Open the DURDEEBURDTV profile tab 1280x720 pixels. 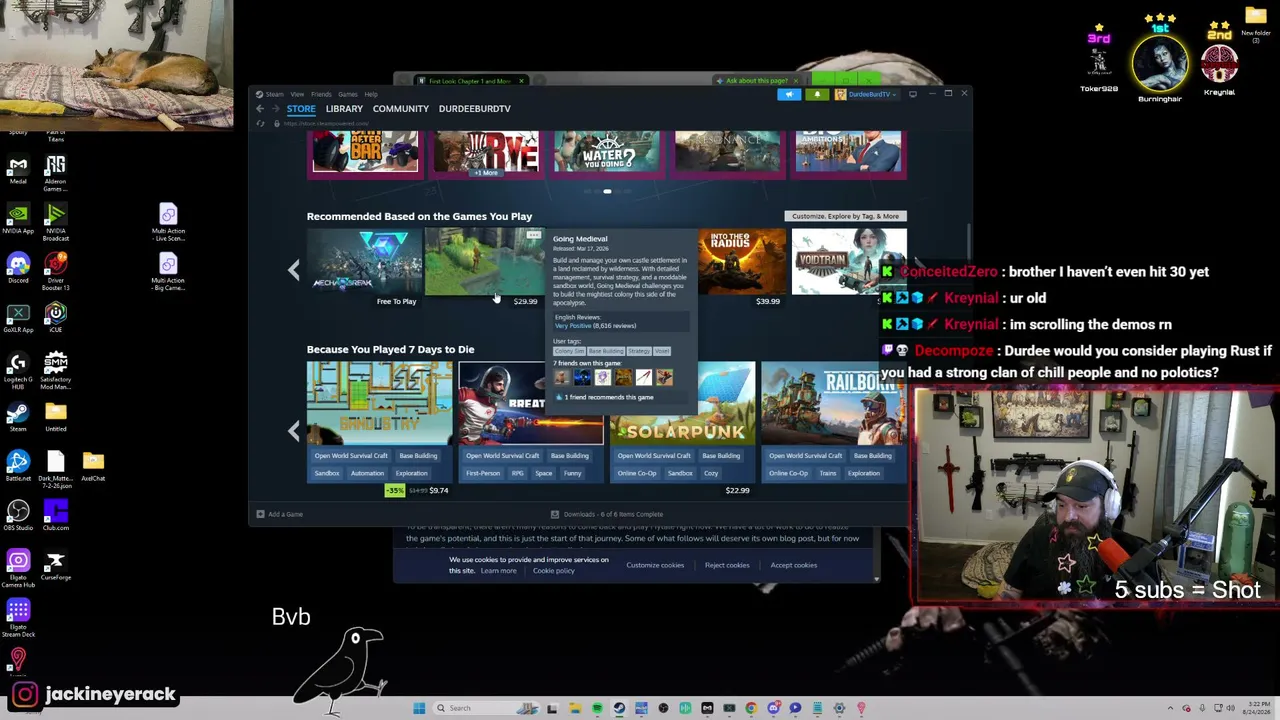point(474,109)
